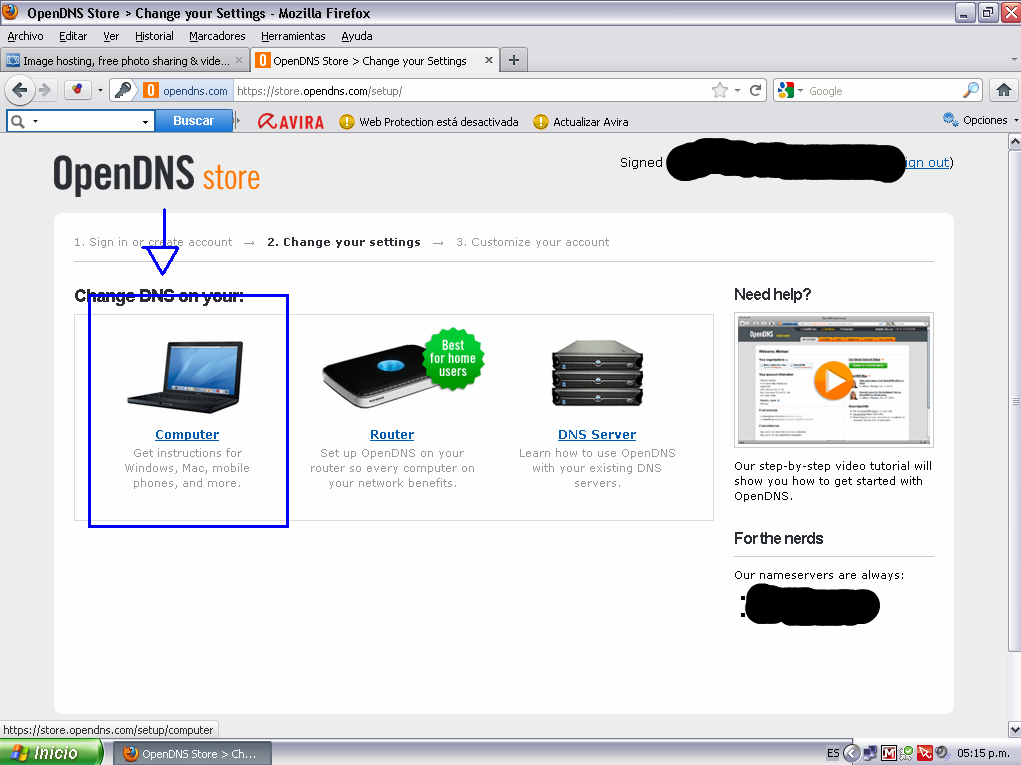The width and height of the screenshot is (1021, 765).
Task: Click the sign out link
Action: coord(927,162)
